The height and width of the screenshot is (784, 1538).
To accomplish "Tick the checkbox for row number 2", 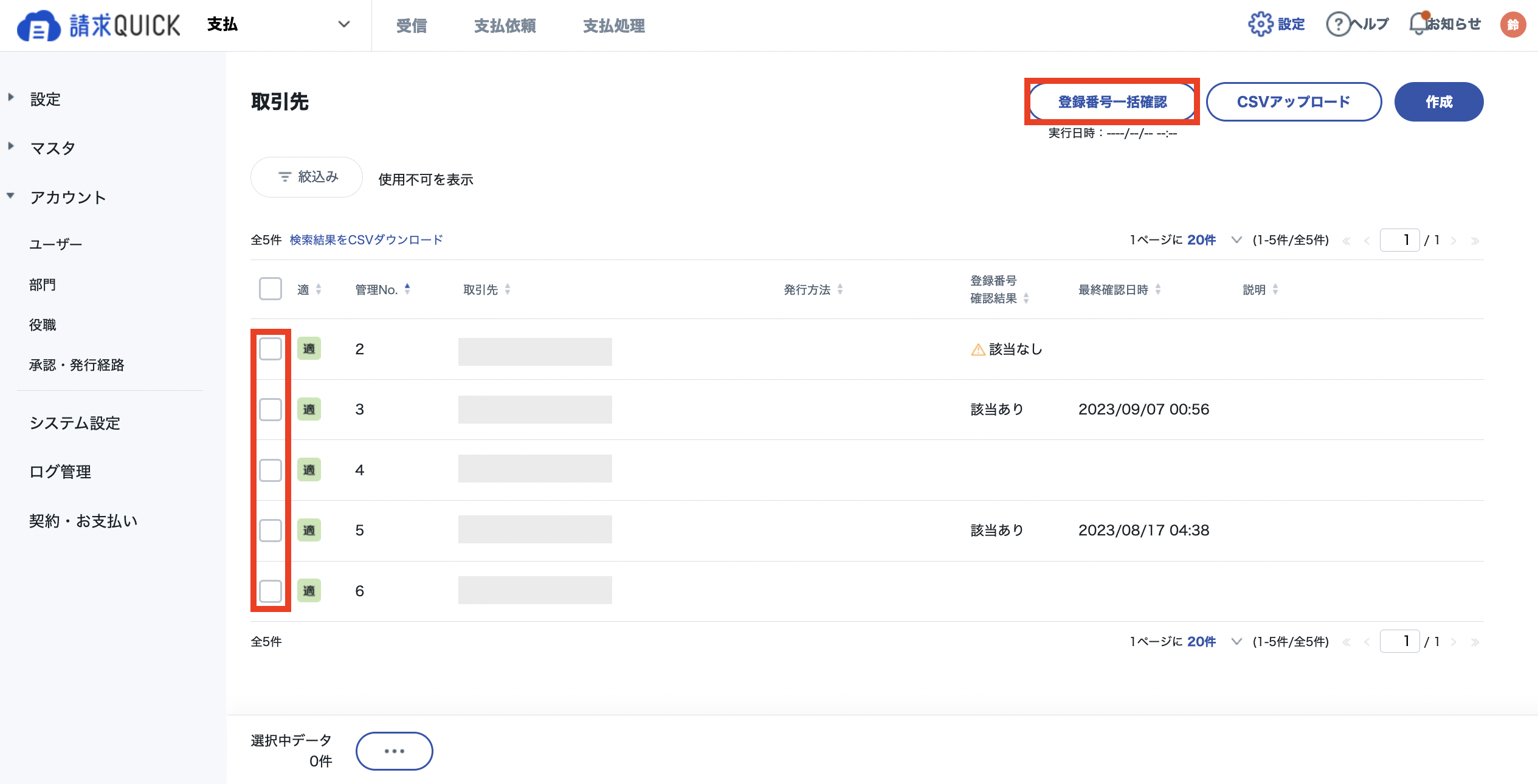I will (x=271, y=349).
